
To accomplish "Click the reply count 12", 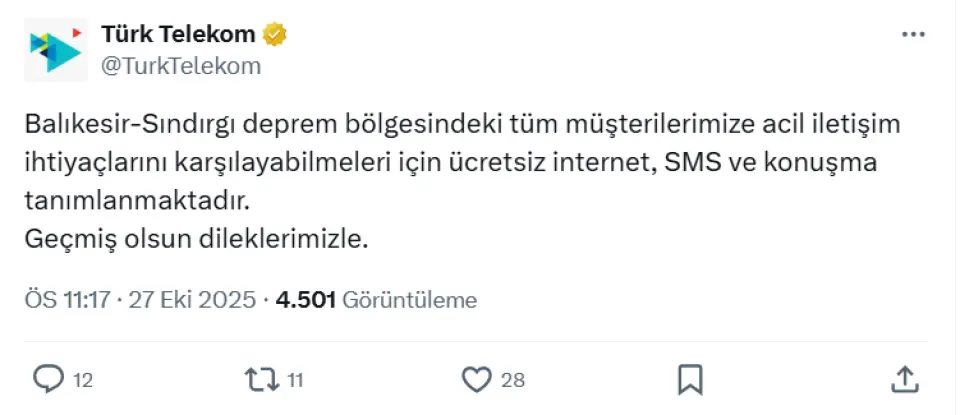I will (83, 380).
